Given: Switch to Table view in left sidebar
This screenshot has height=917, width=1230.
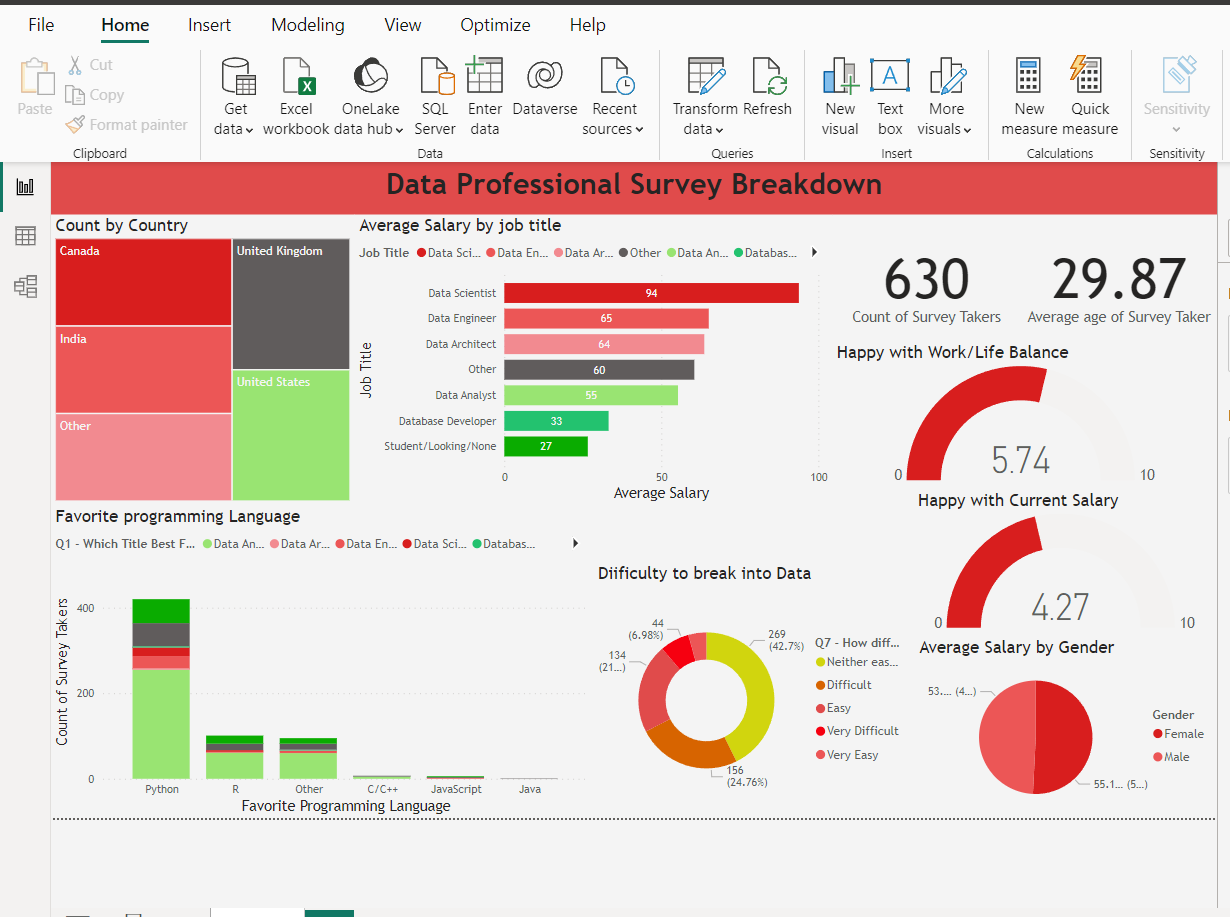Looking at the screenshot, I should click(x=25, y=235).
